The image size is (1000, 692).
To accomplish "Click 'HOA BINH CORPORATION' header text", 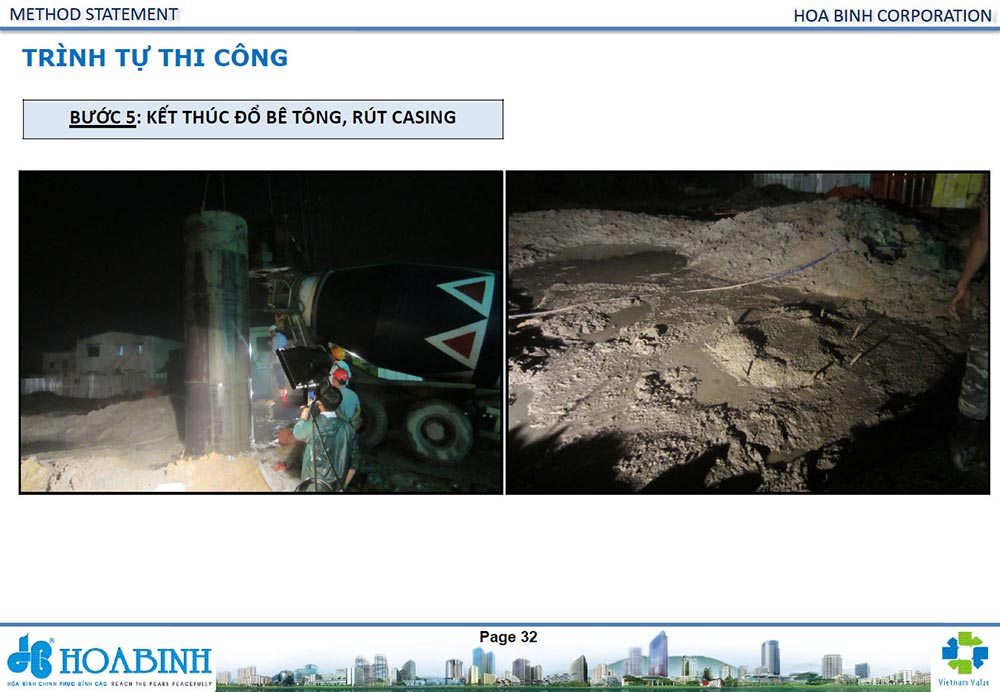I will tap(892, 16).
